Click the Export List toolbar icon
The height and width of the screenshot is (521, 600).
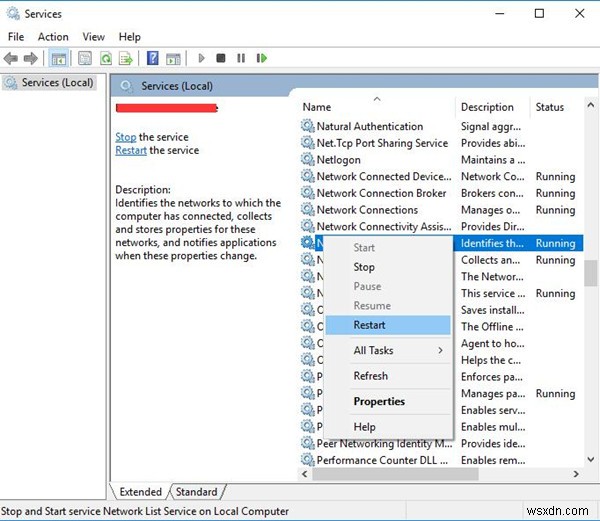(x=126, y=59)
